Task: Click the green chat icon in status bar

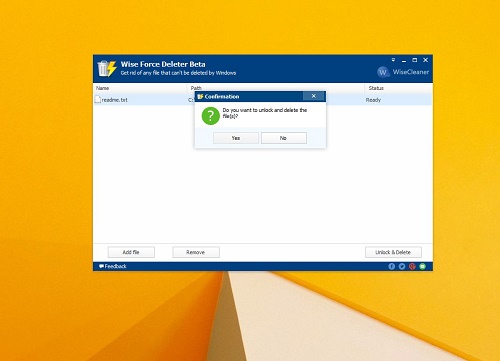Action: 423,266
